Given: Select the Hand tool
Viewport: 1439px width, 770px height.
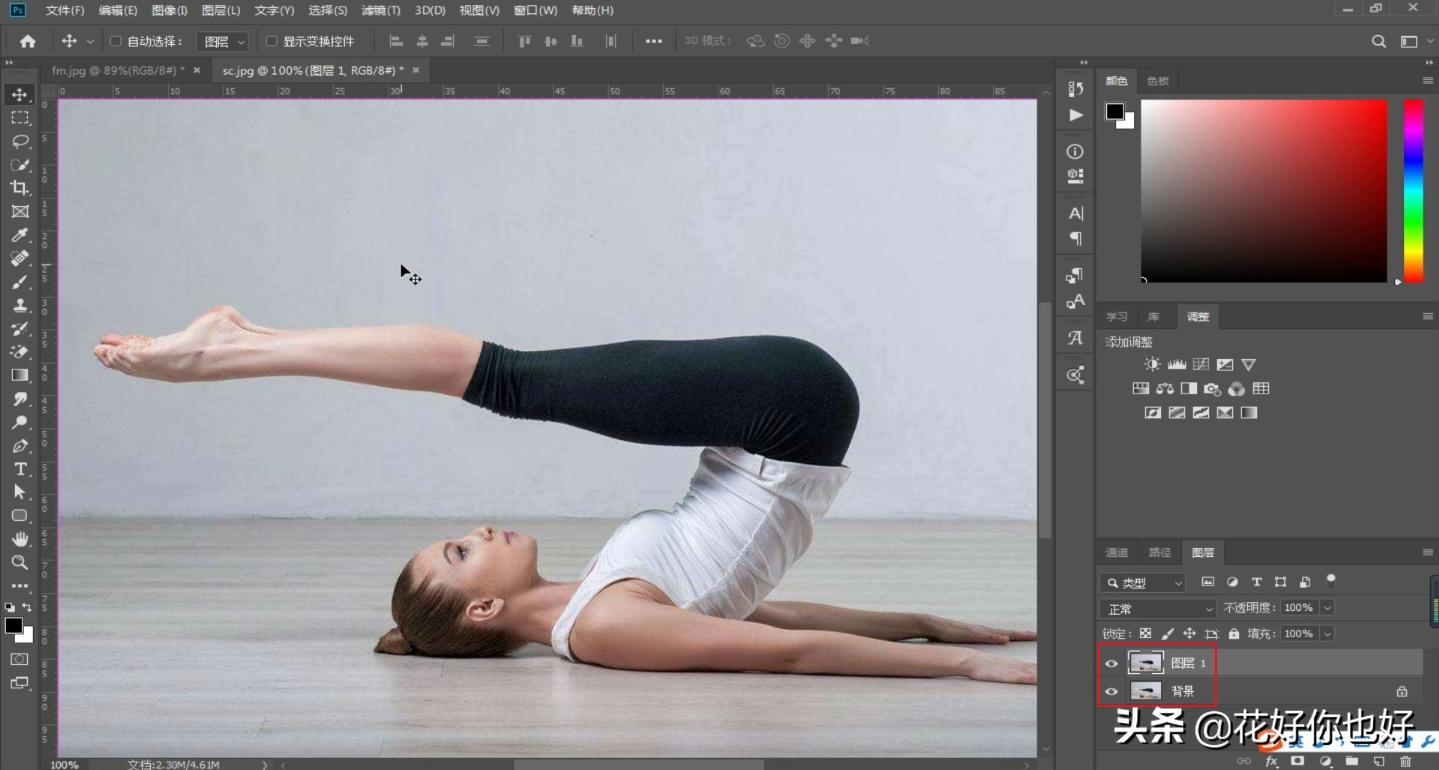Looking at the screenshot, I should tap(20, 539).
